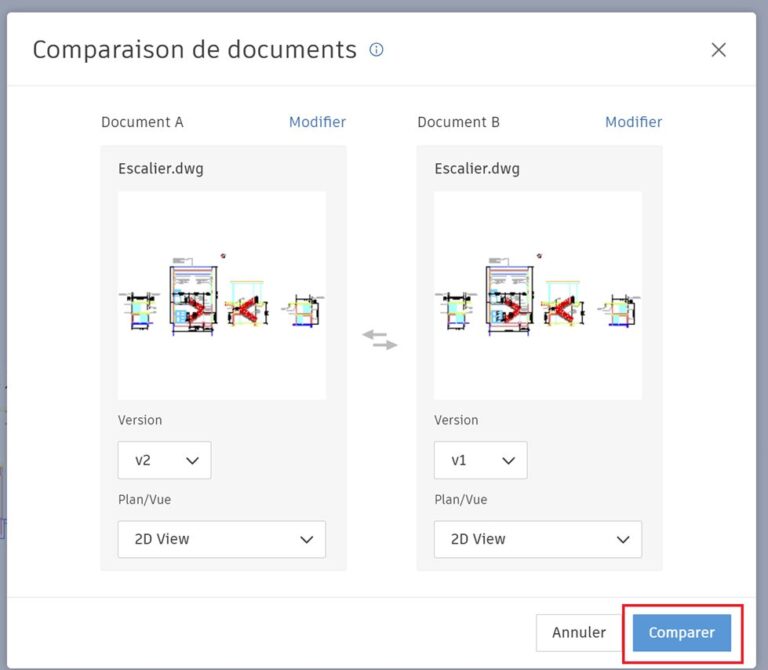Click the info icon beside Comparaison de documents

376,49
